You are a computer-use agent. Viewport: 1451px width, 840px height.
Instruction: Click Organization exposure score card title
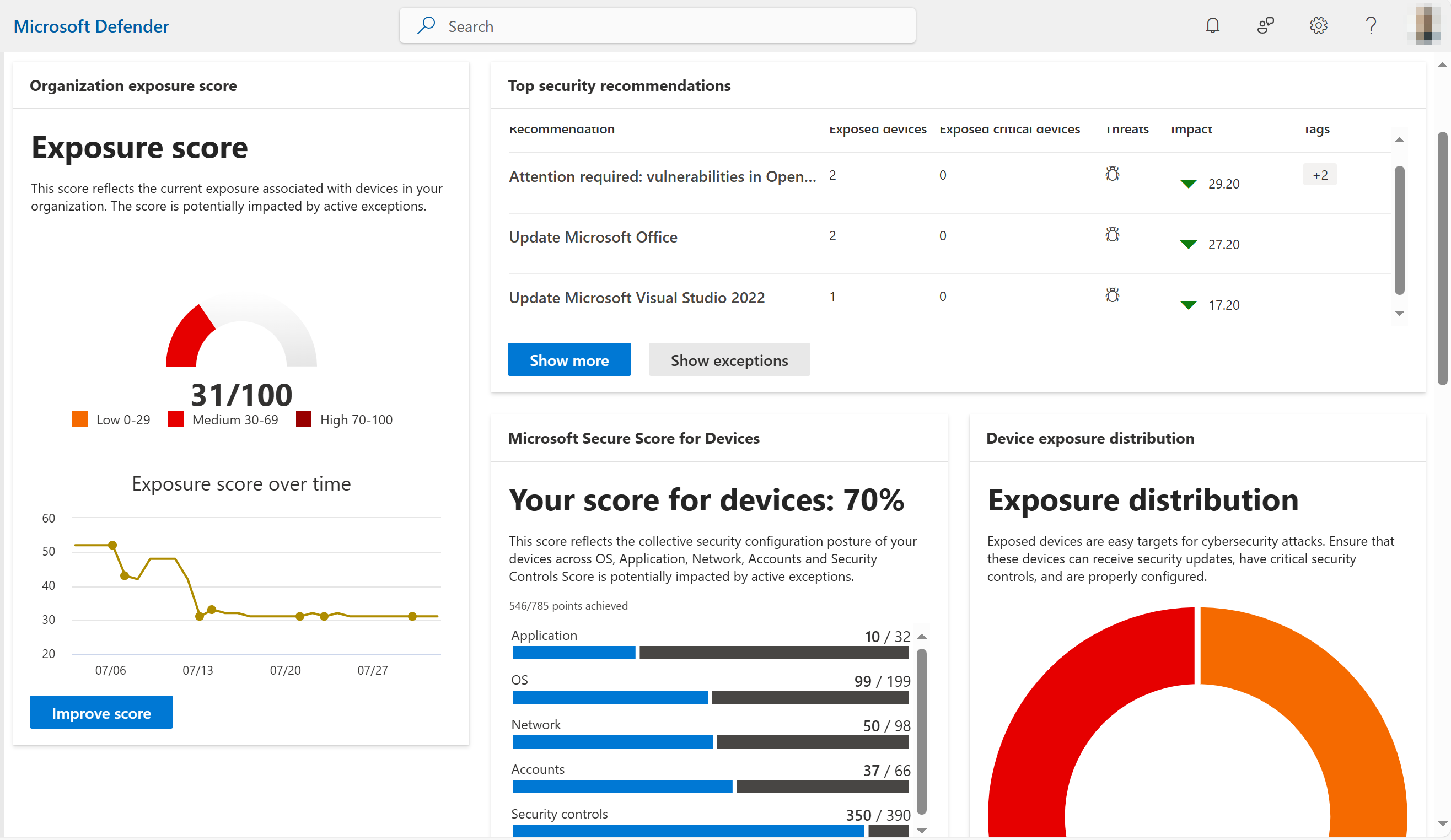pyautogui.click(x=133, y=85)
